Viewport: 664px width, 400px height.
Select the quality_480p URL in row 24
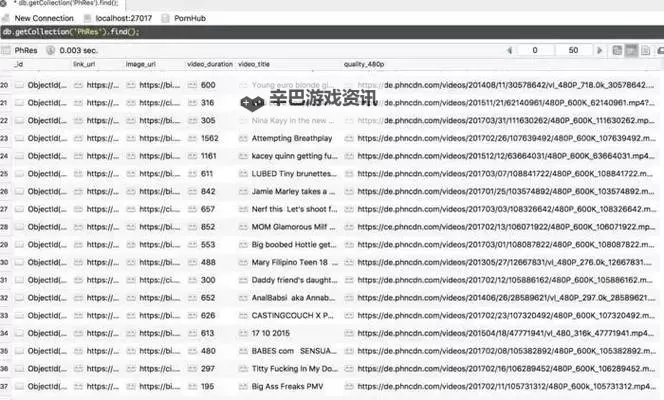(x=506, y=156)
